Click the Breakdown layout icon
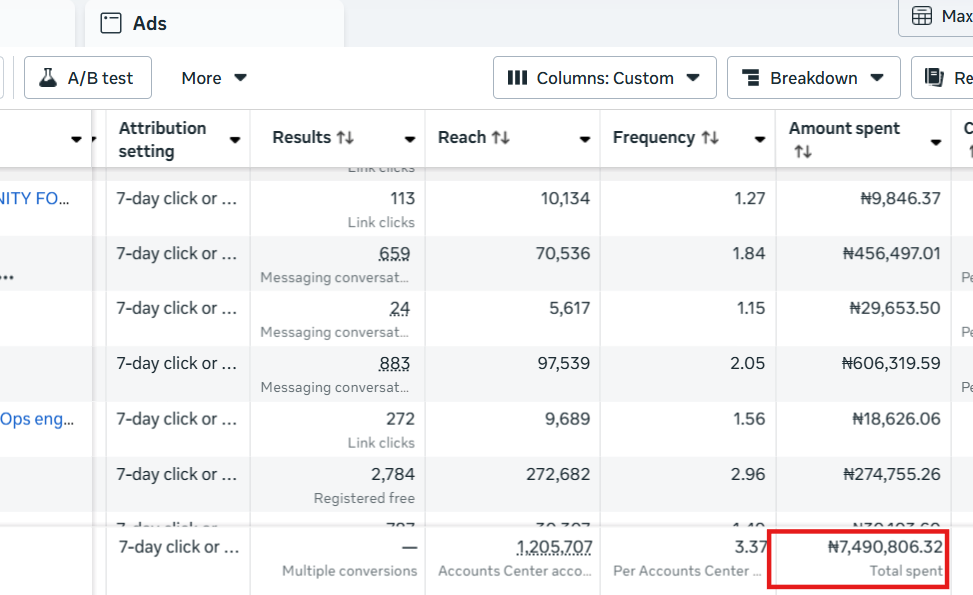Screen dimensions: 973x595 750,78
